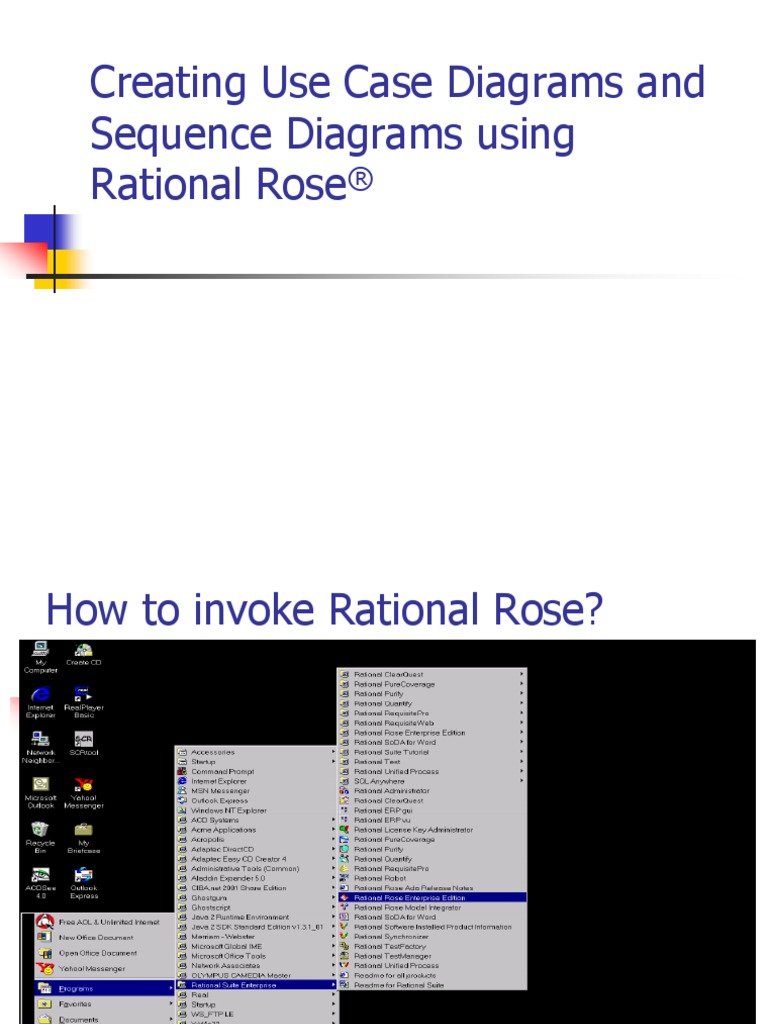768x1024 pixels.
Task: Open Programs in the Start menu
Action: (104, 988)
